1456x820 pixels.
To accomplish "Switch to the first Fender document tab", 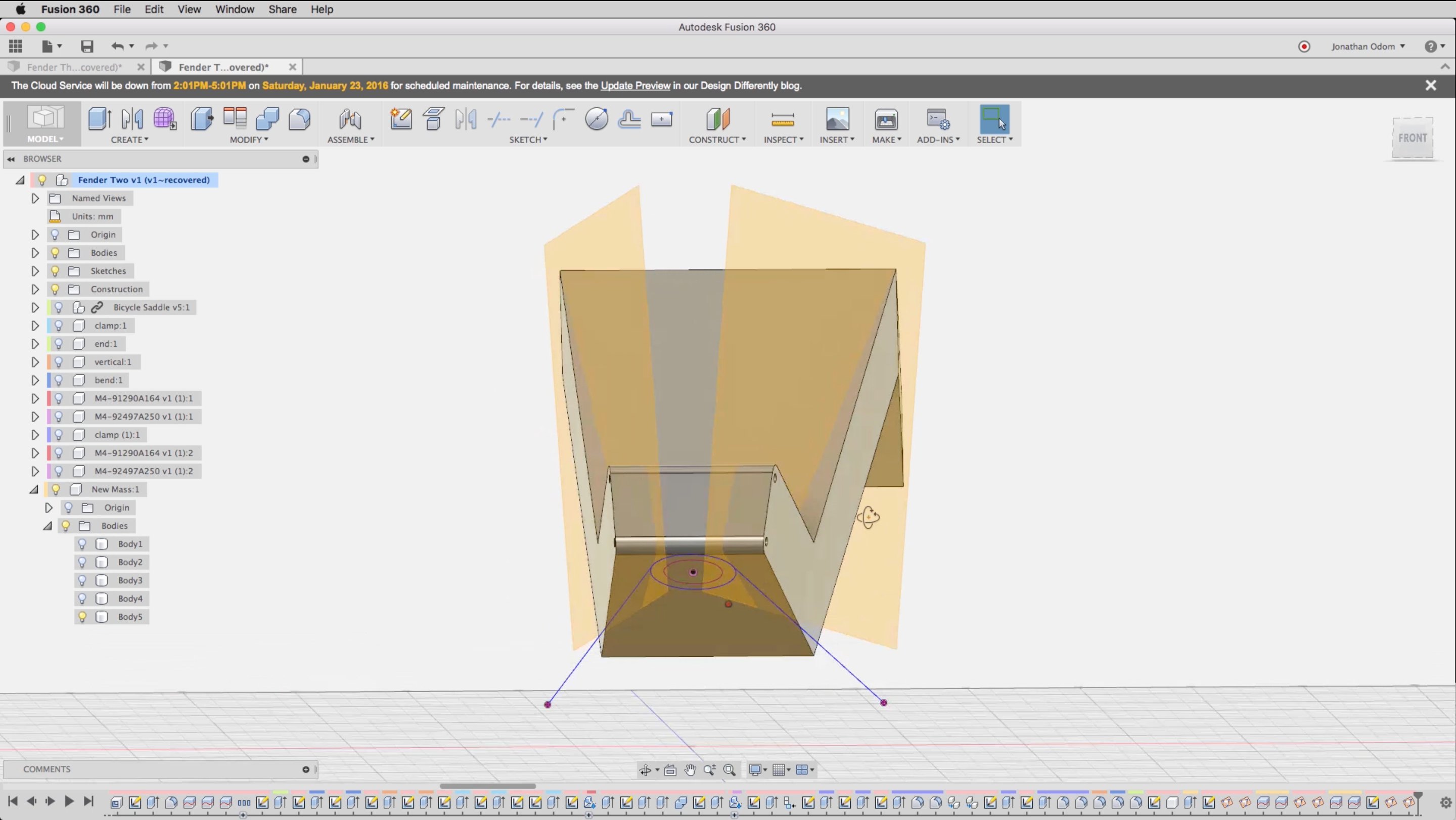I will pyautogui.click(x=74, y=67).
